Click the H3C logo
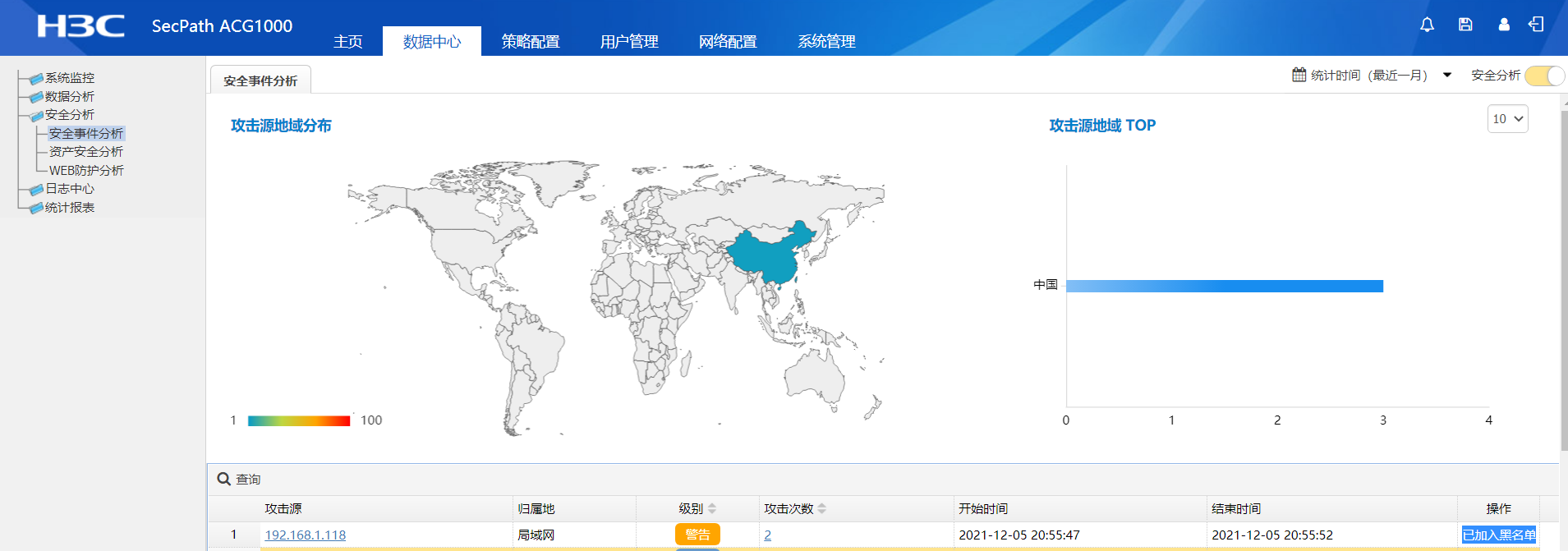Viewport: 1568px width, 551px height. [x=80, y=26]
